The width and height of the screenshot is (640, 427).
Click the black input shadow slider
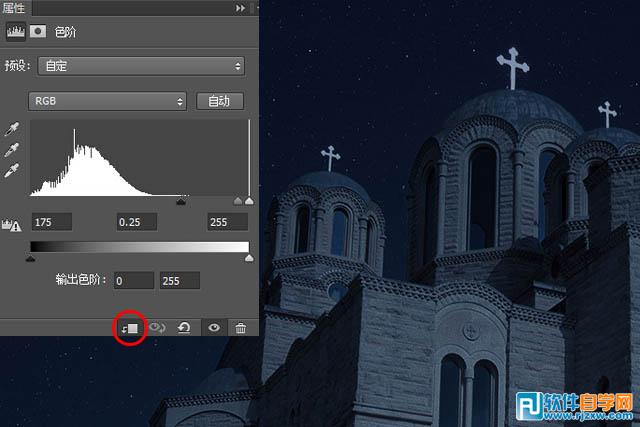pyautogui.click(x=182, y=201)
